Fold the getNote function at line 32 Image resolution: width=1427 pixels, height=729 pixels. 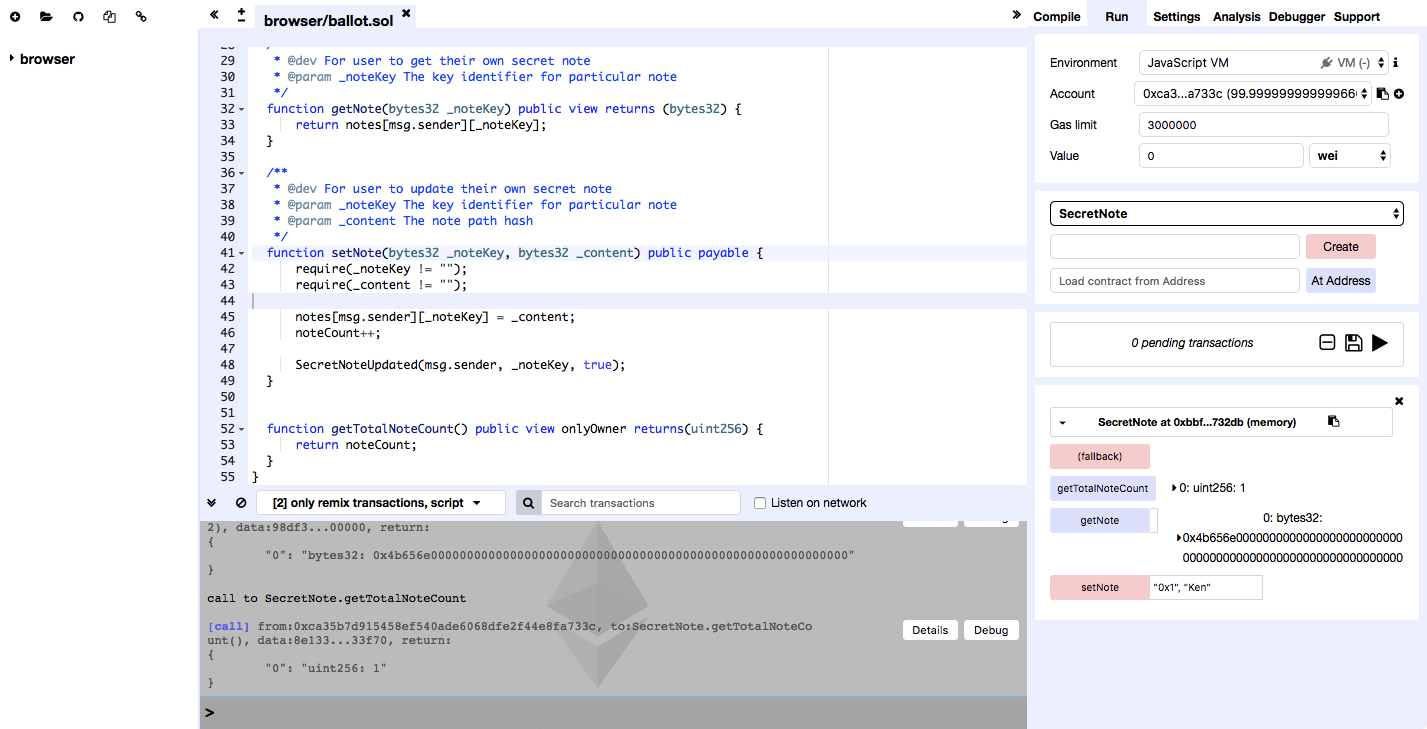(x=242, y=109)
